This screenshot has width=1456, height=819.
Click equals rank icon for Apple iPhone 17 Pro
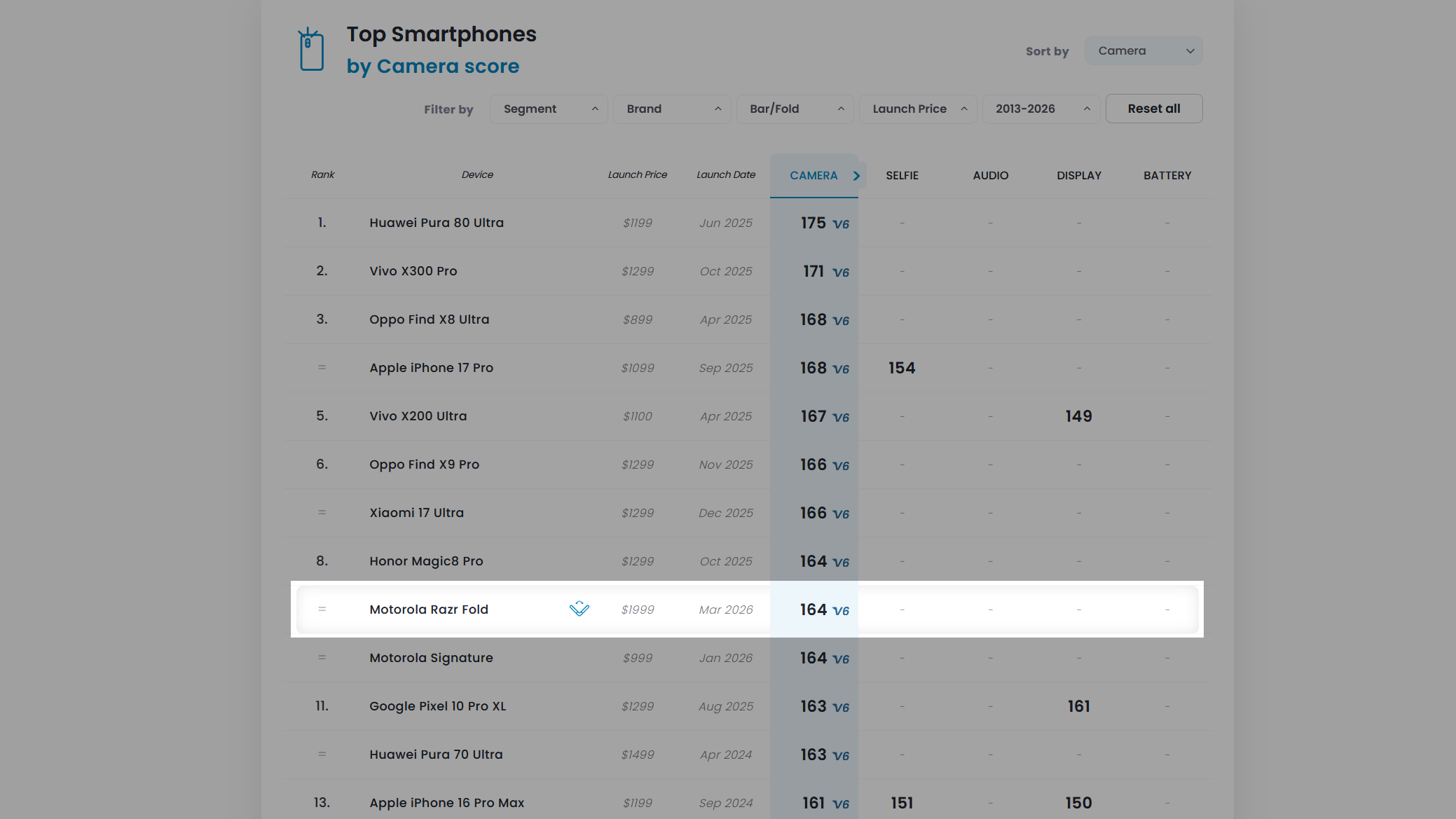322,368
